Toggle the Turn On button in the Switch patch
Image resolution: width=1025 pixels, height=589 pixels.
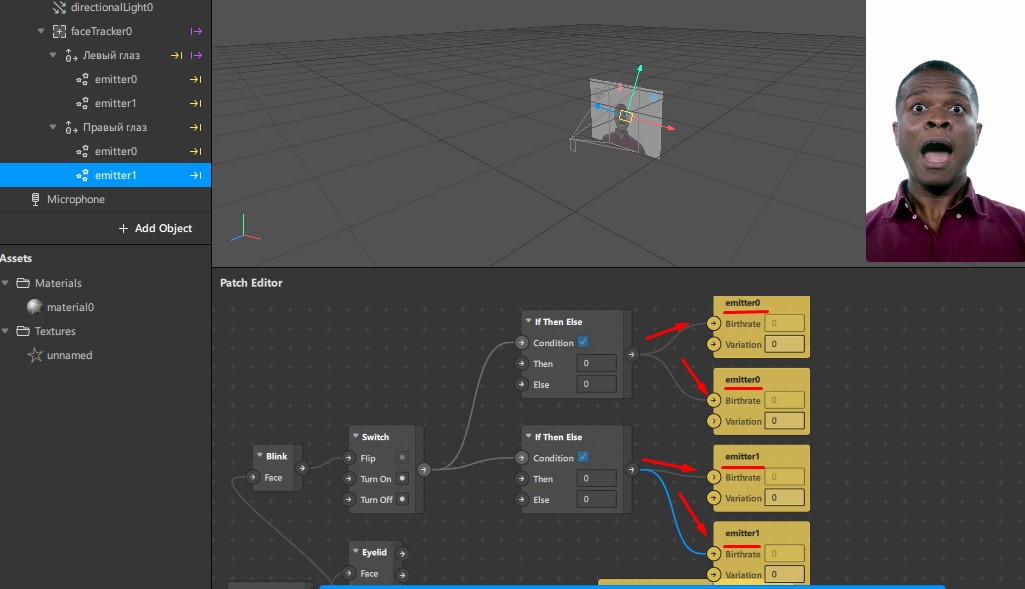pos(402,479)
